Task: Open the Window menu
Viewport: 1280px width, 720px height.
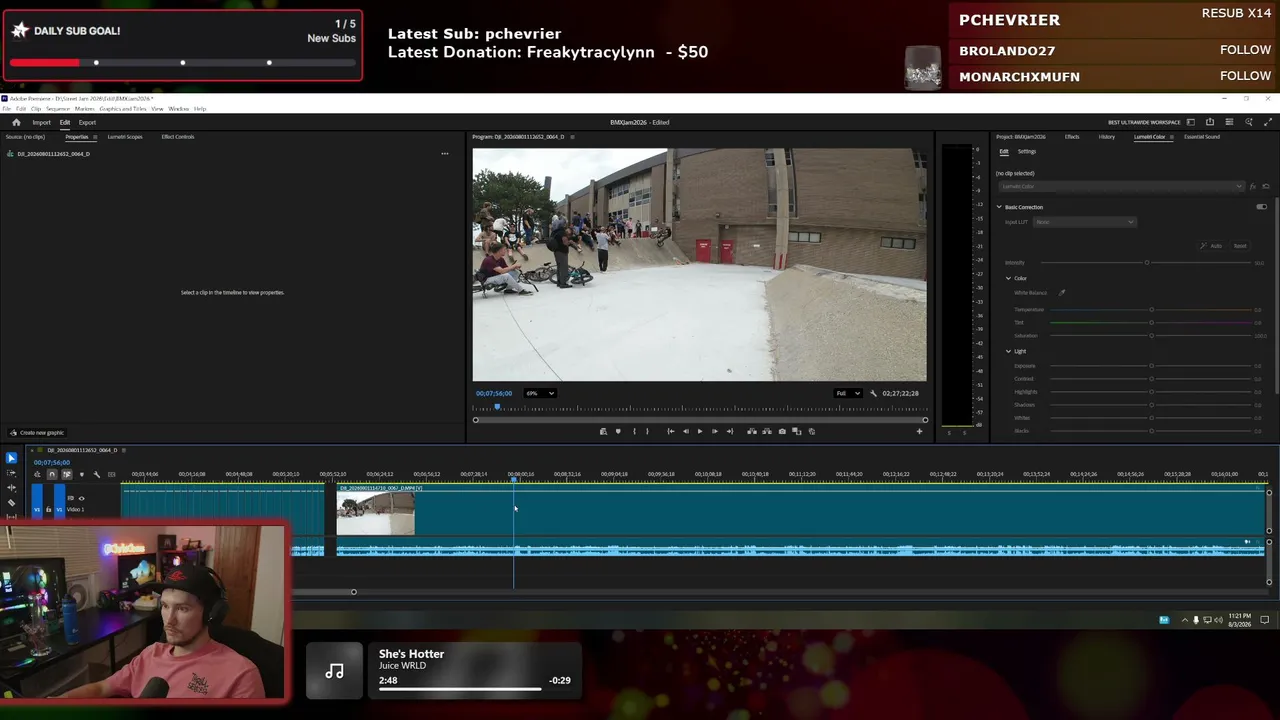Action: coord(179,109)
